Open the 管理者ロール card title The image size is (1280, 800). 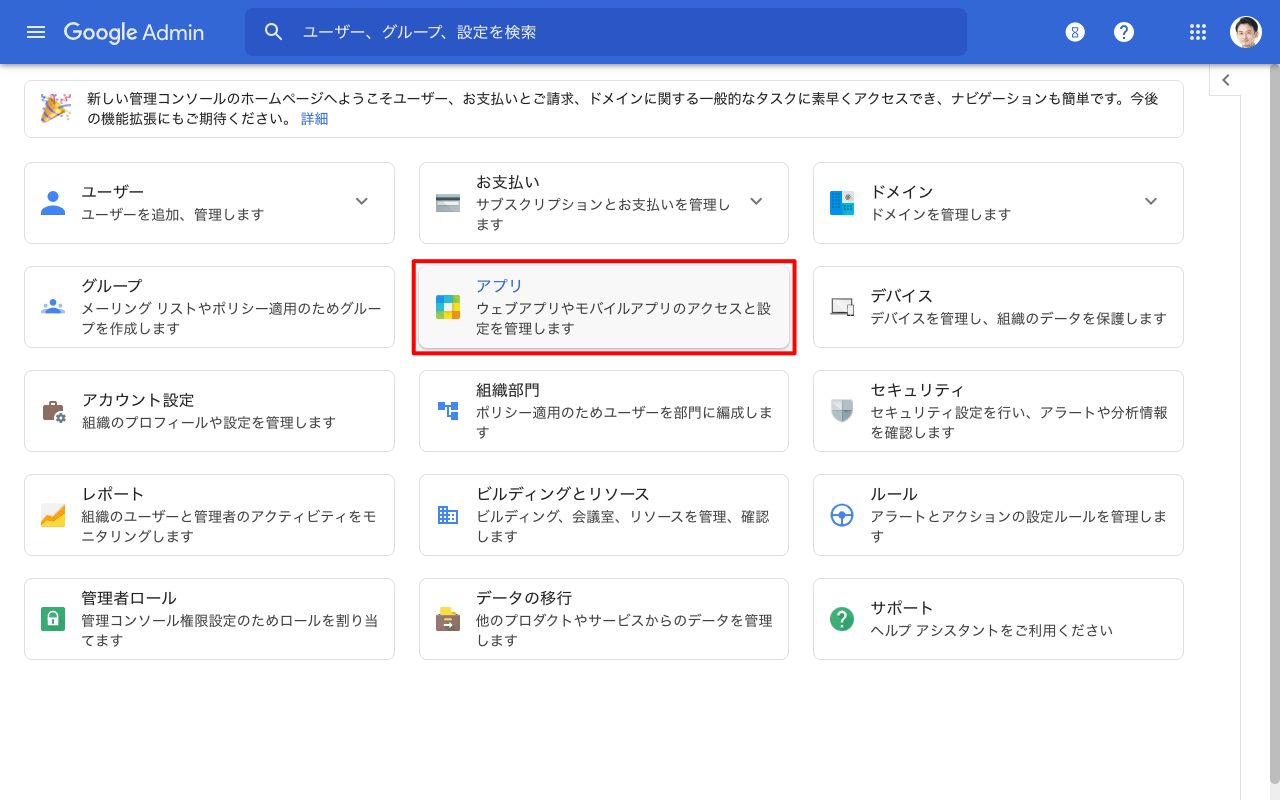click(129, 598)
